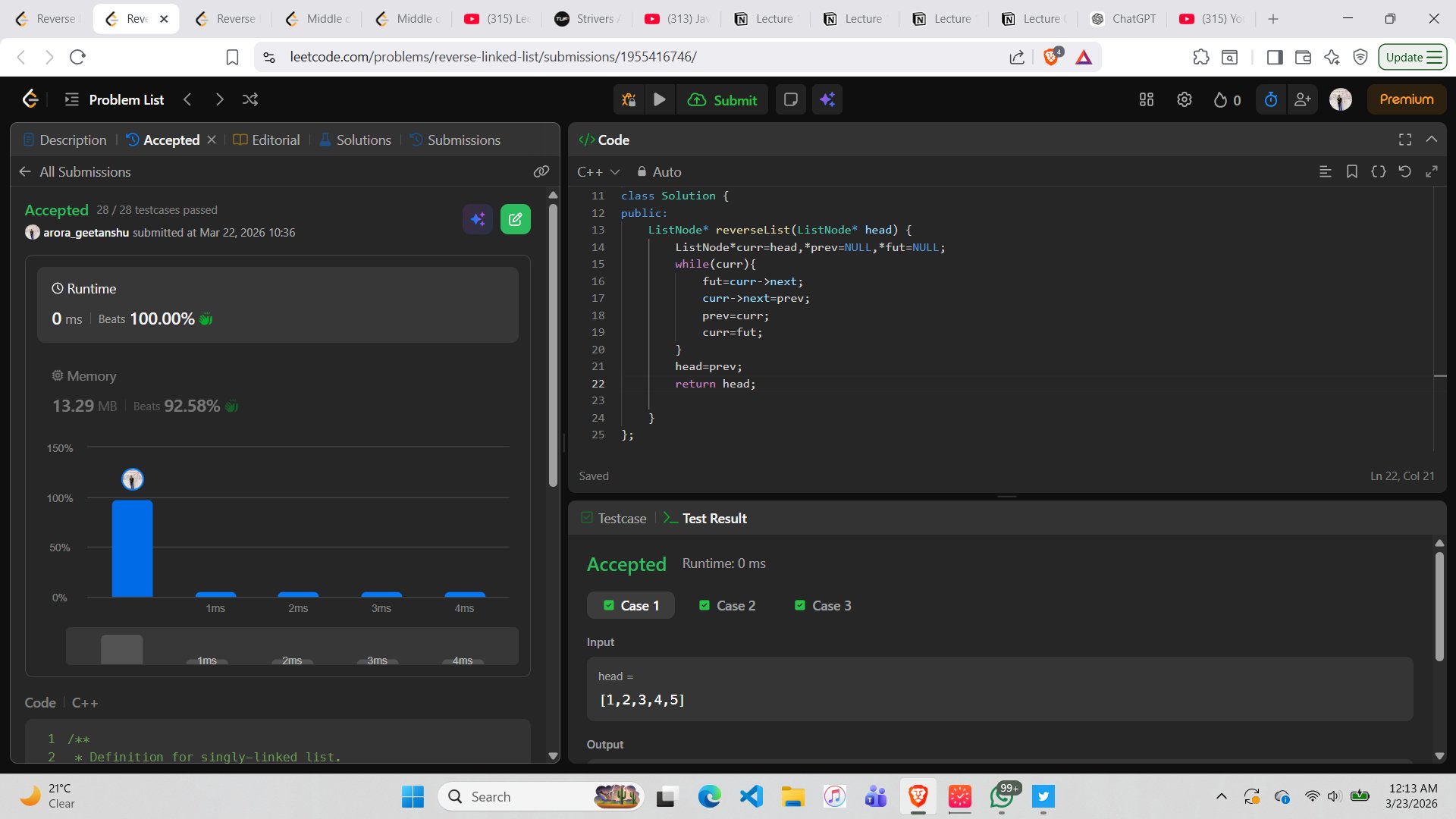Open the debugger bug icon

click(629, 99)
